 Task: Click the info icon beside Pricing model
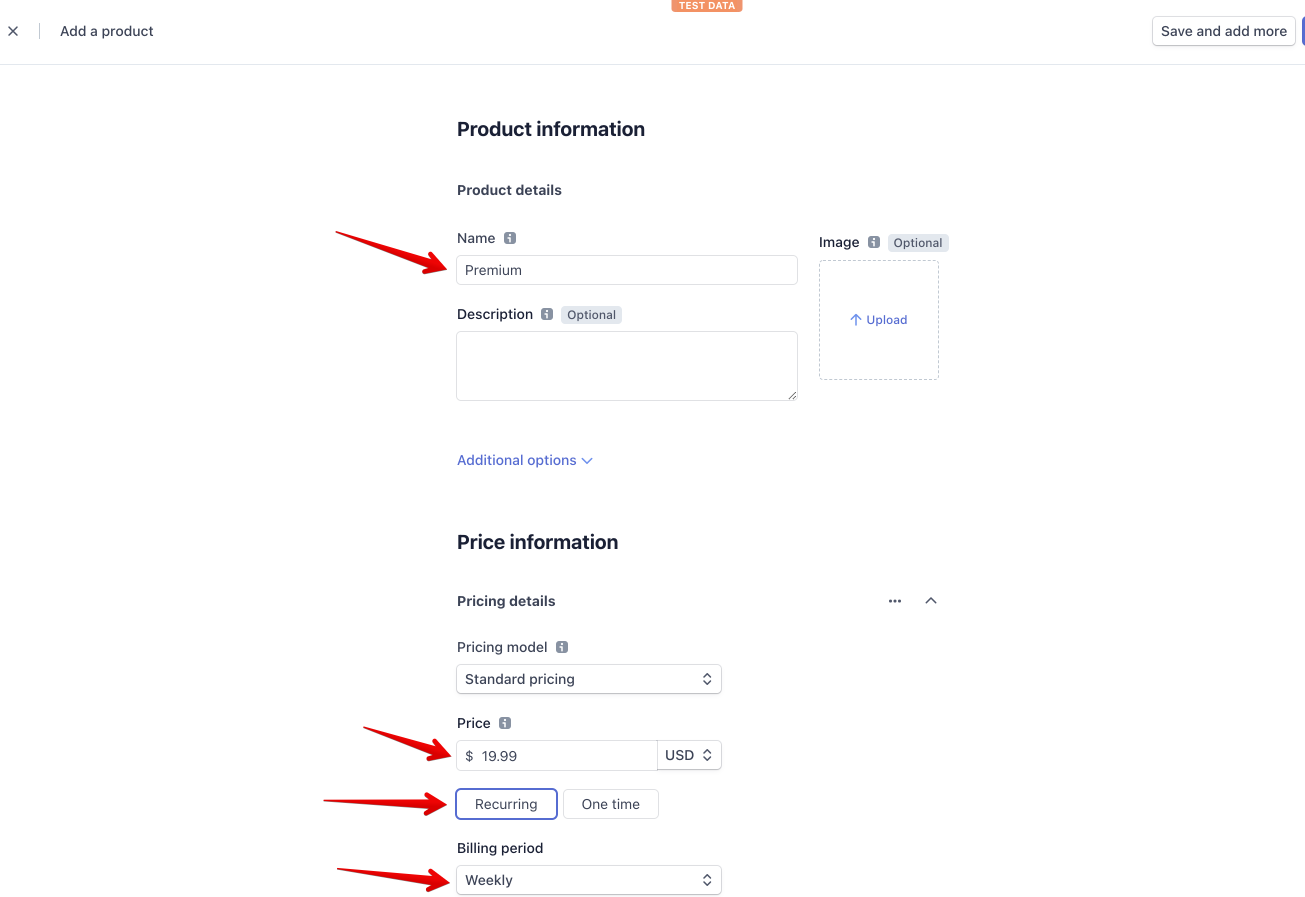point(562,647)
